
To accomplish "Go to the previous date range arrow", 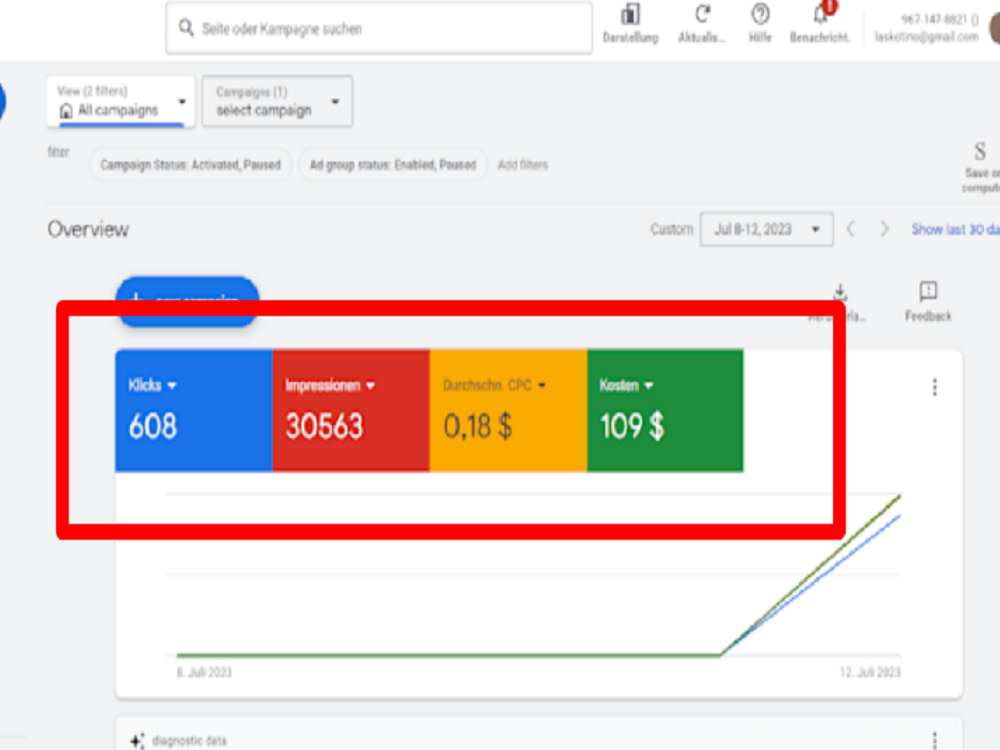I will point(850,229).
